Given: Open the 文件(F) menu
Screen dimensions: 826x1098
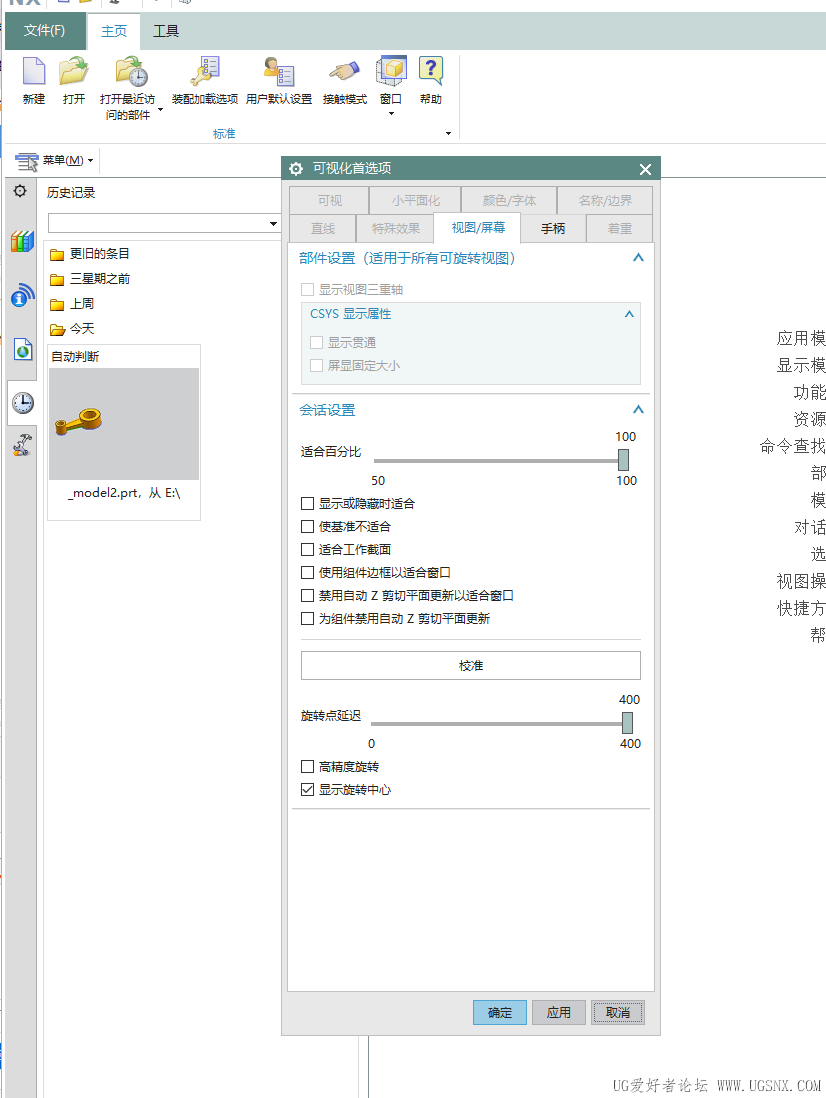Looking at the screenshot, I should click(45, 31).
